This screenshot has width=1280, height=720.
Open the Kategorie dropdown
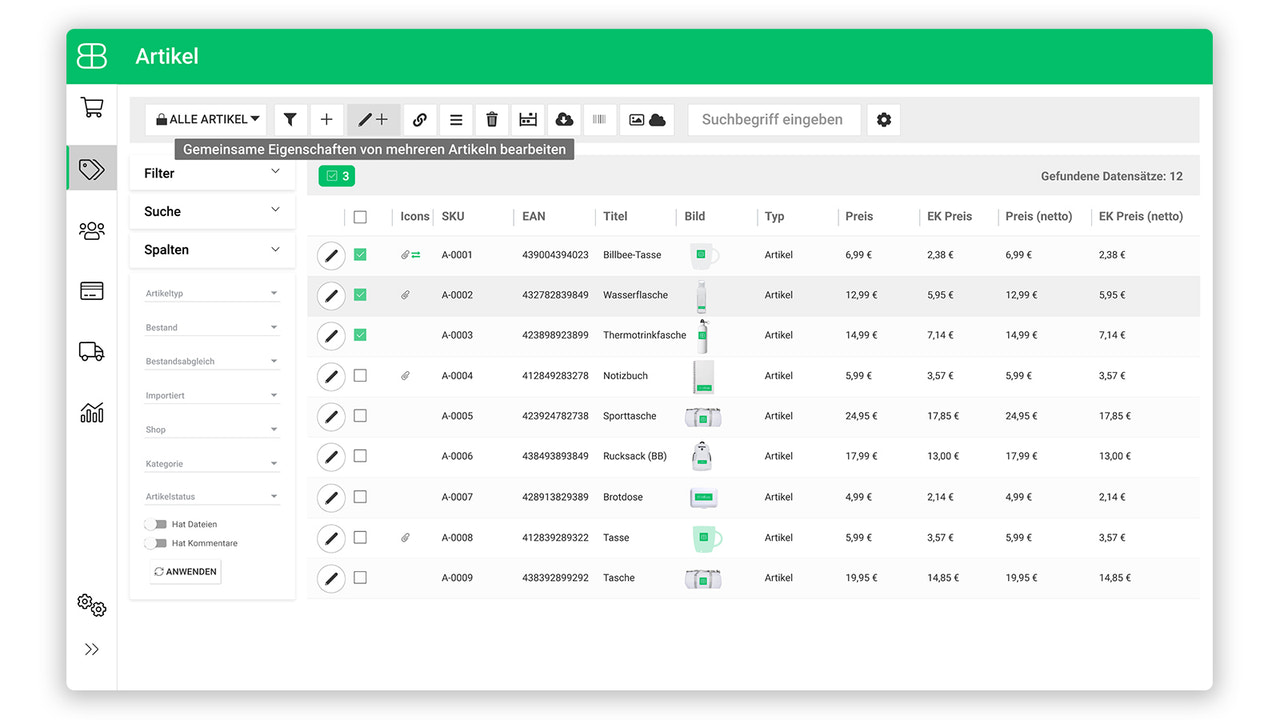[x=212, y=464]
